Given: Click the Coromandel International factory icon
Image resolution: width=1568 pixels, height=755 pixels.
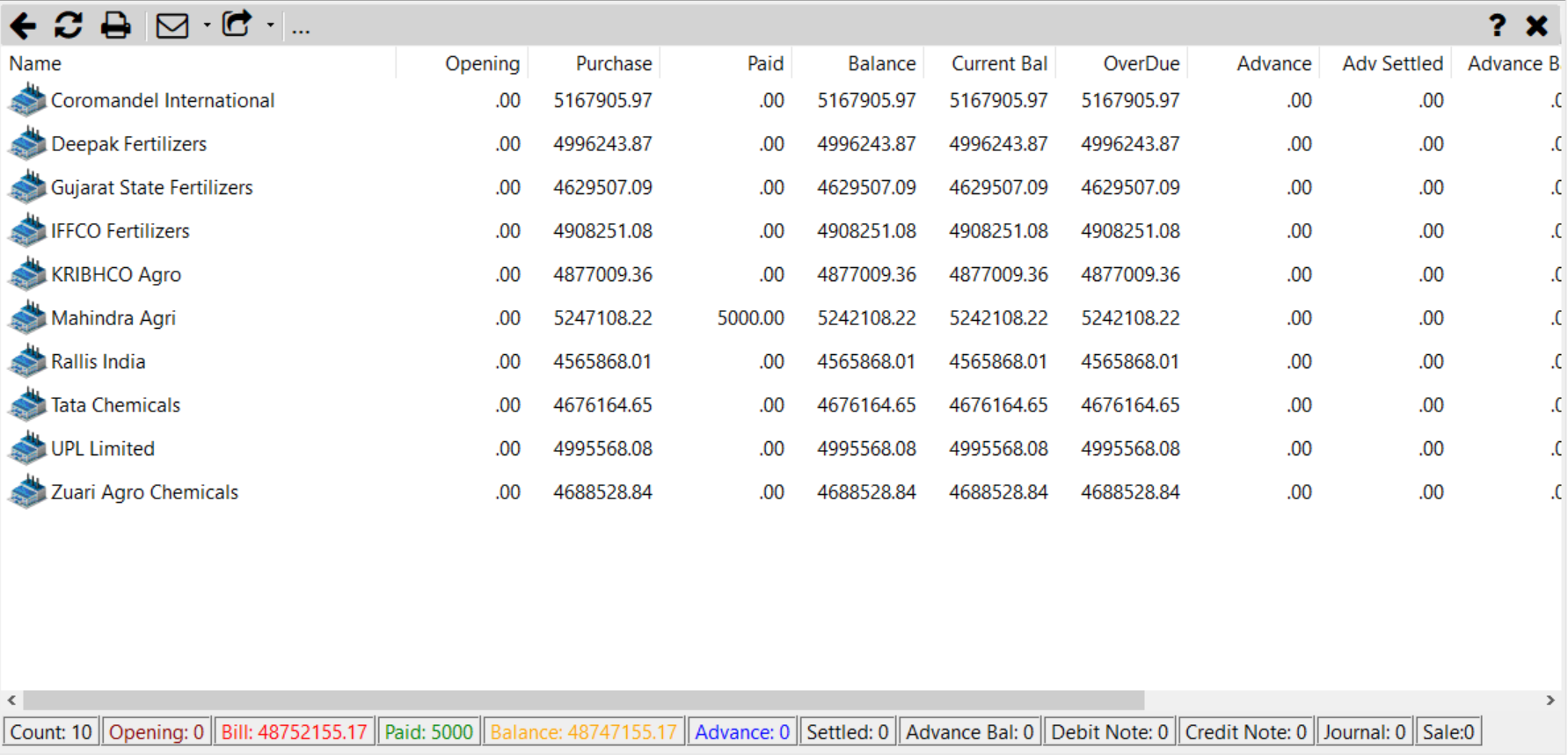Looking at the screenshot, I should [x=27, y=99].
